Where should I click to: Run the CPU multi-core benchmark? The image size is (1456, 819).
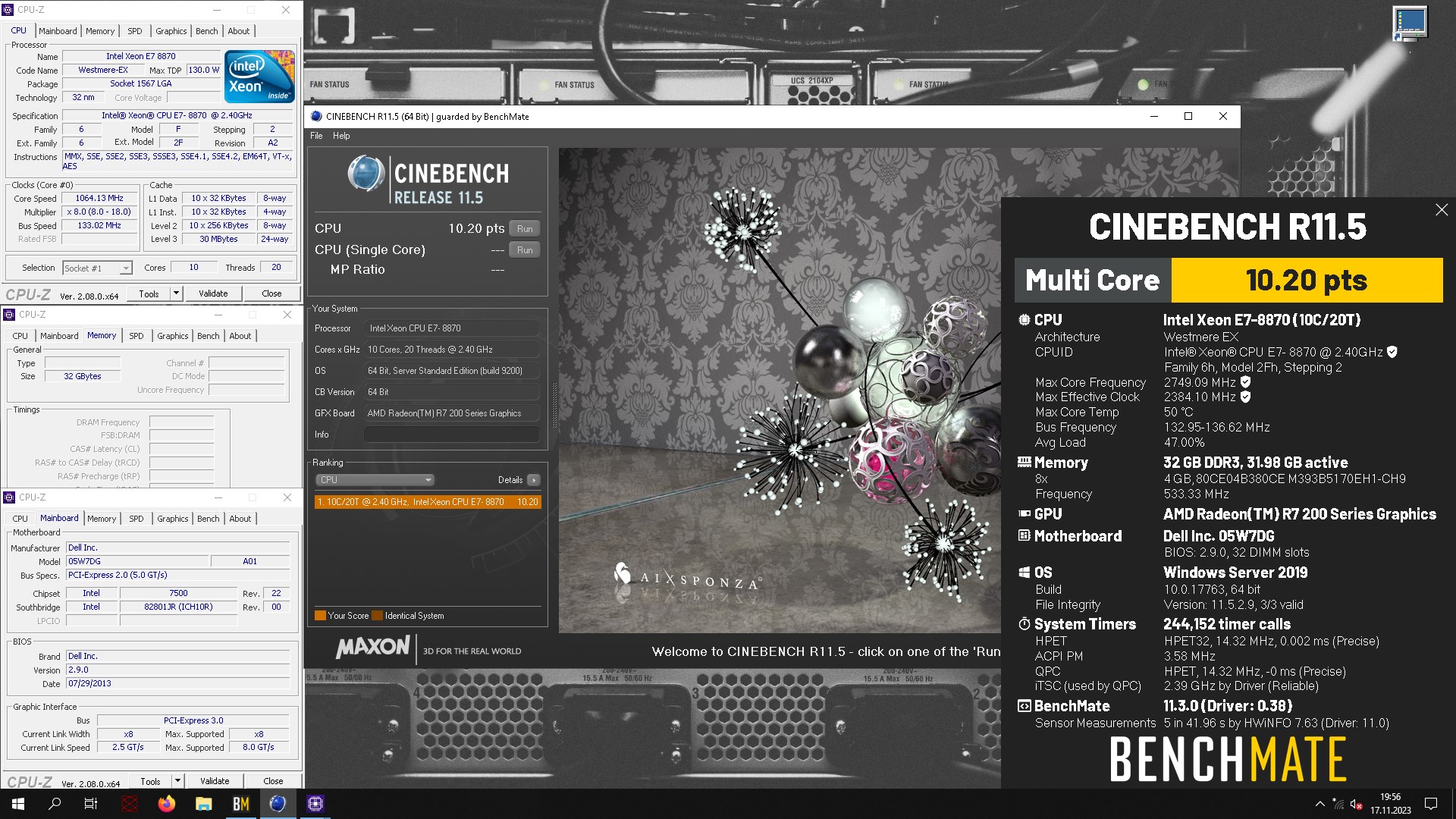point(525,229)
